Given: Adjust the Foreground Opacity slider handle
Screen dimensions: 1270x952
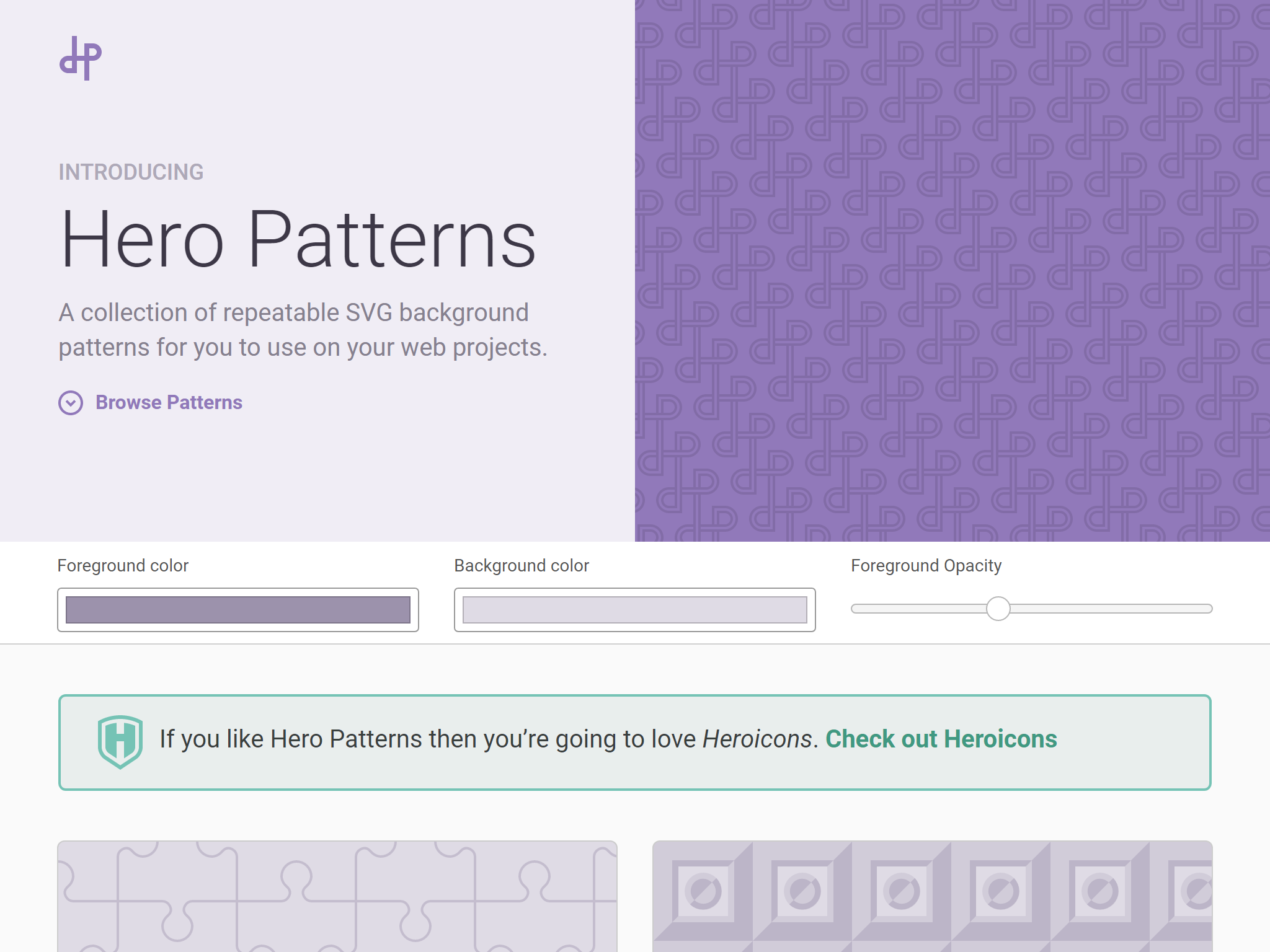Looking at the screenshot, I should (x=998, y=609).
